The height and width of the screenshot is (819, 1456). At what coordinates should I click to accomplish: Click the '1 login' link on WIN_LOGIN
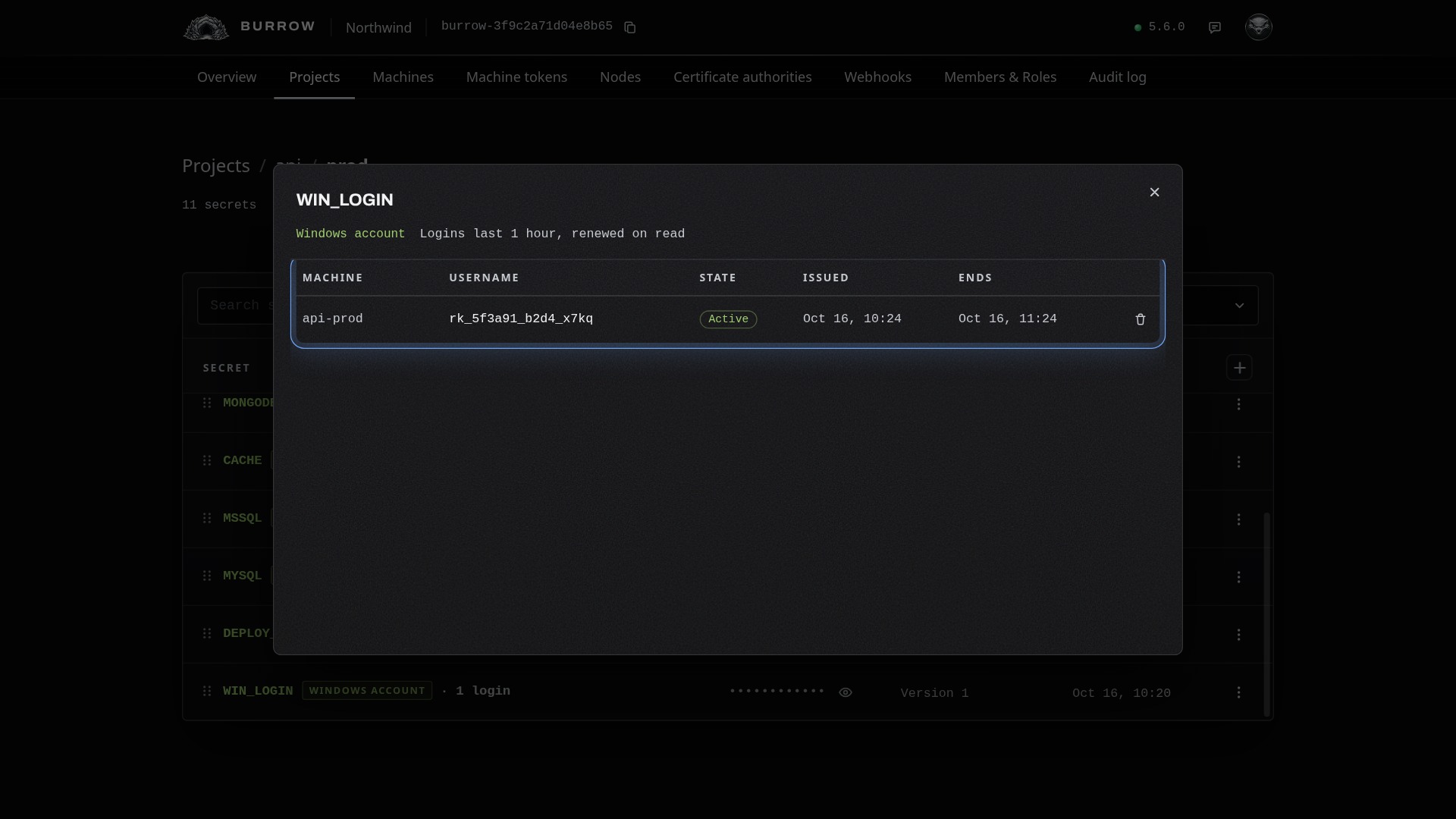click(483, 691)
